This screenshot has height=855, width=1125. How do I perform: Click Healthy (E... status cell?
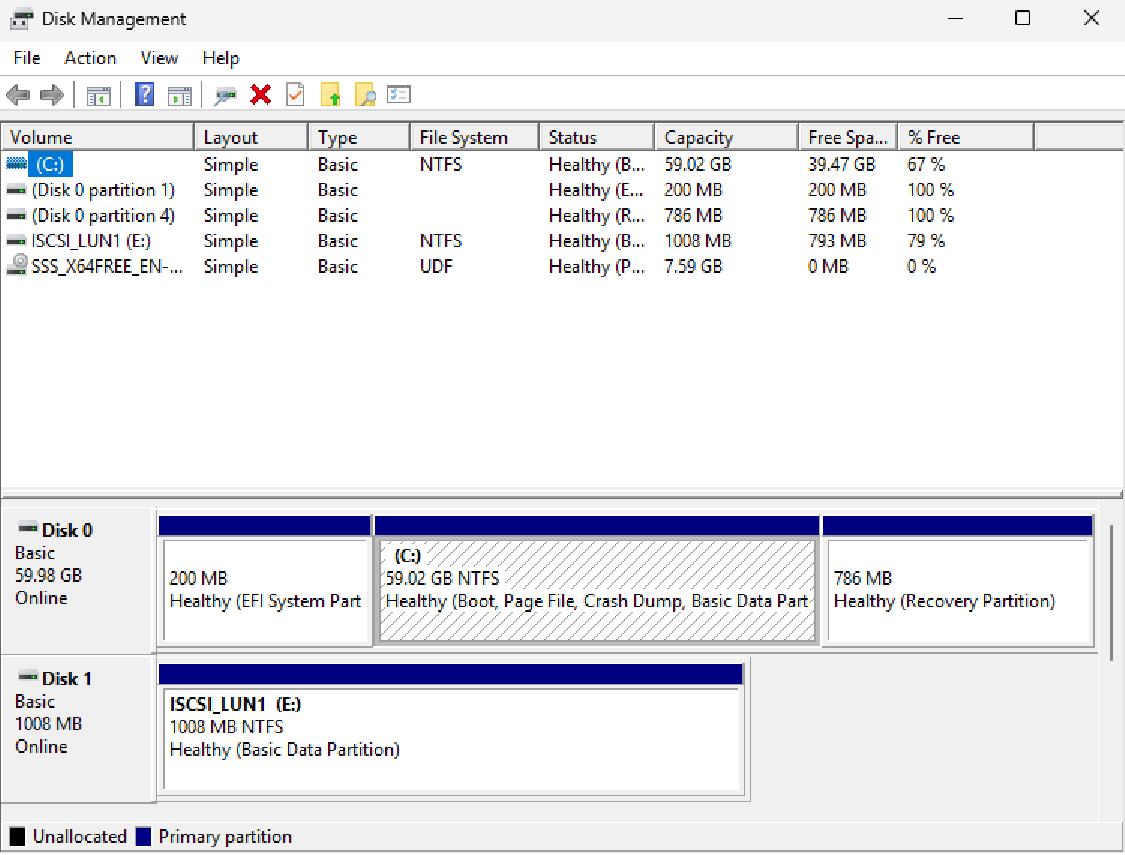[596, 190]
